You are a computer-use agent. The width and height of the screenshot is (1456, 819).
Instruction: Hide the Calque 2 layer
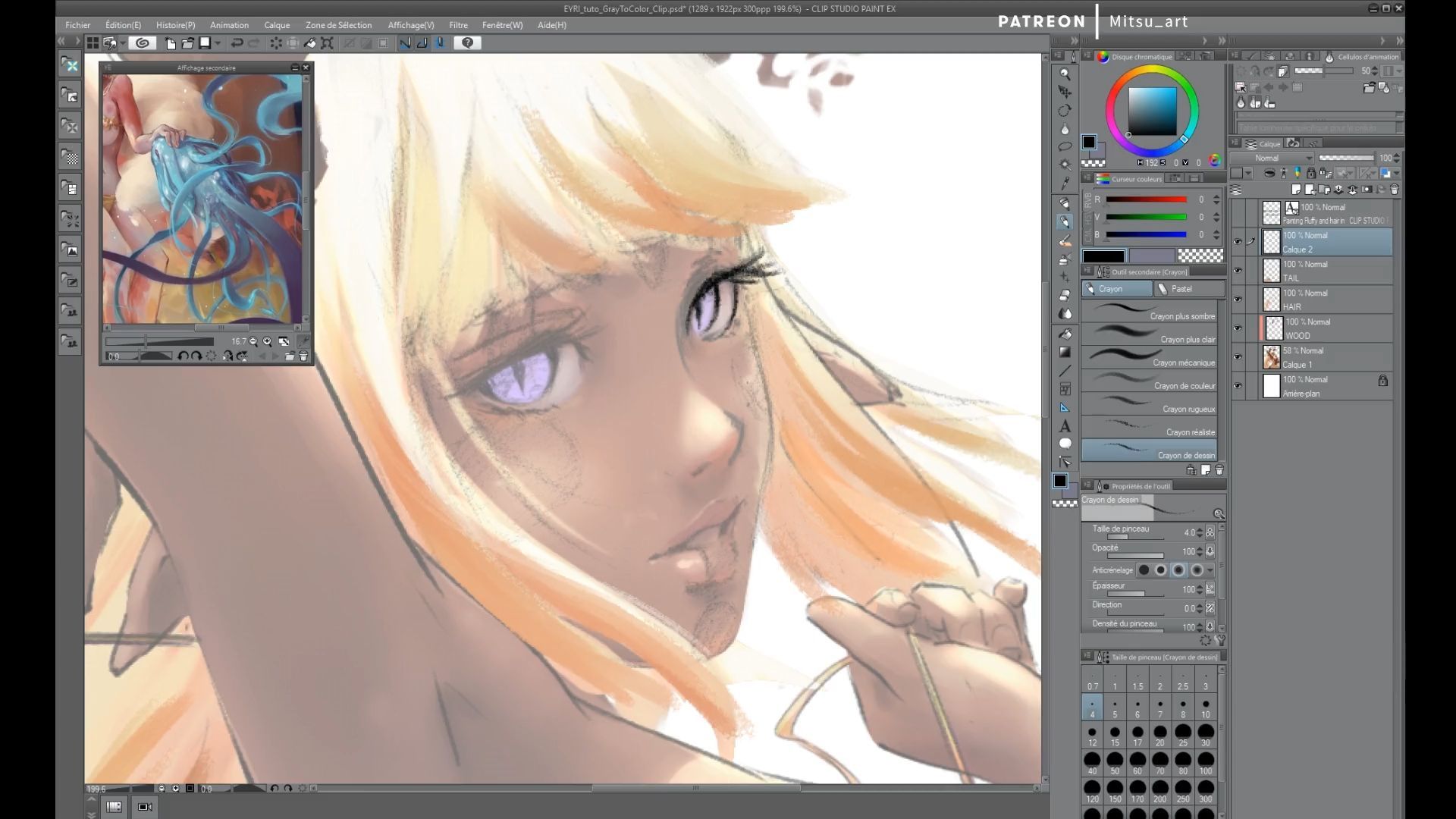click(1238, 242)
